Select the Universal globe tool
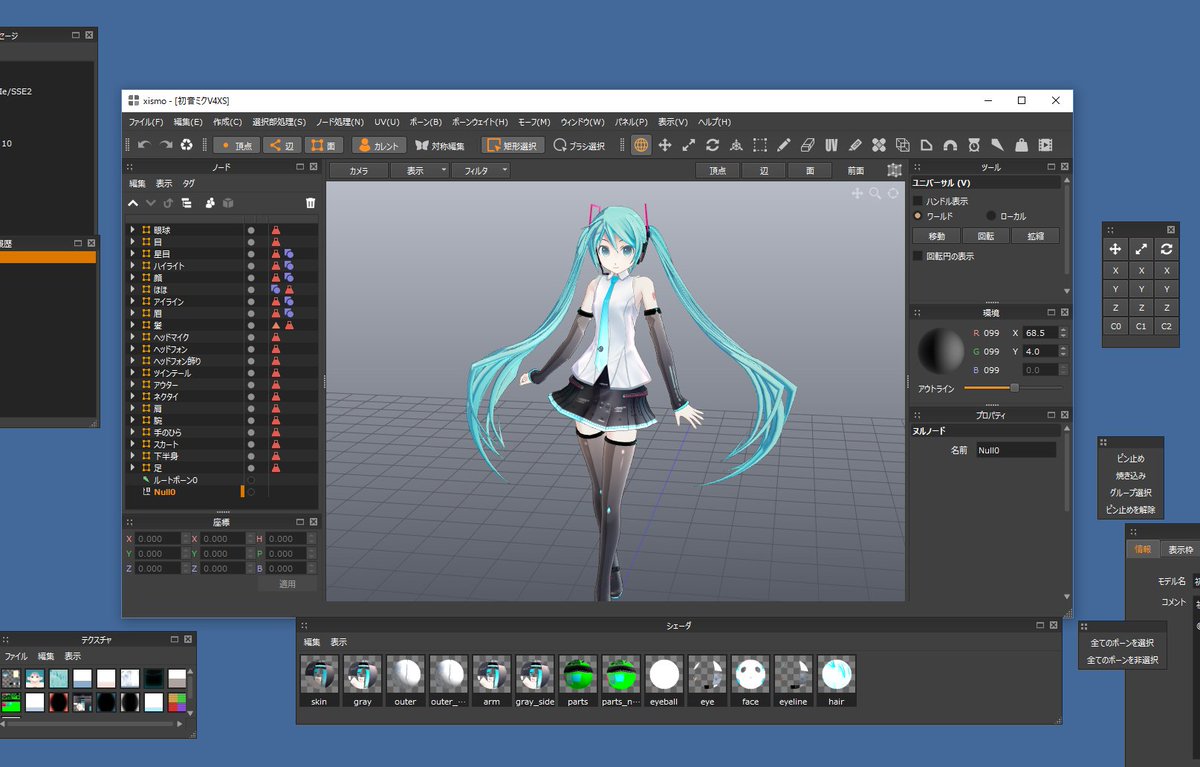The height and width of the screenshot is (767, 1200). point(641,145)
